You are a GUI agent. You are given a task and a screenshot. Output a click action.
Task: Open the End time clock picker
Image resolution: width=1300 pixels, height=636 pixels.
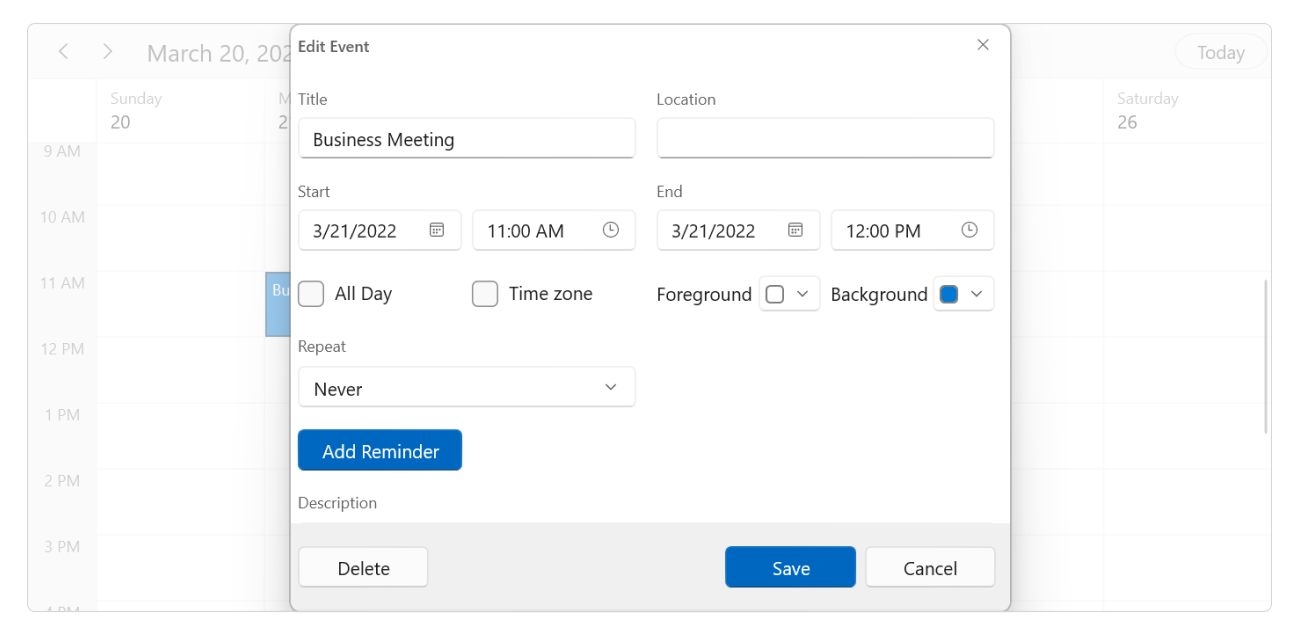968,229
